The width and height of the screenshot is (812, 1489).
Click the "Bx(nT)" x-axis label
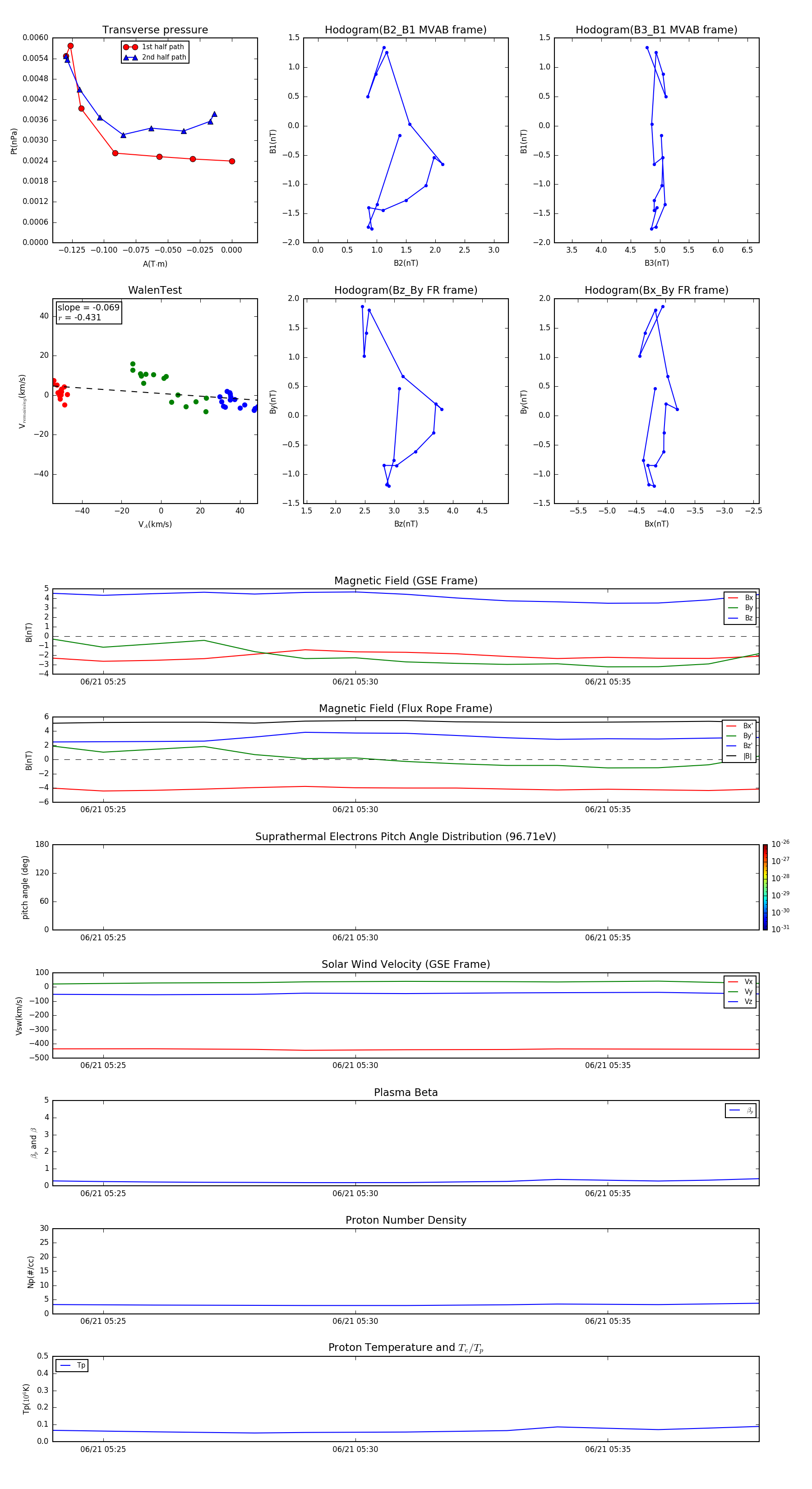tap(656, 524)
